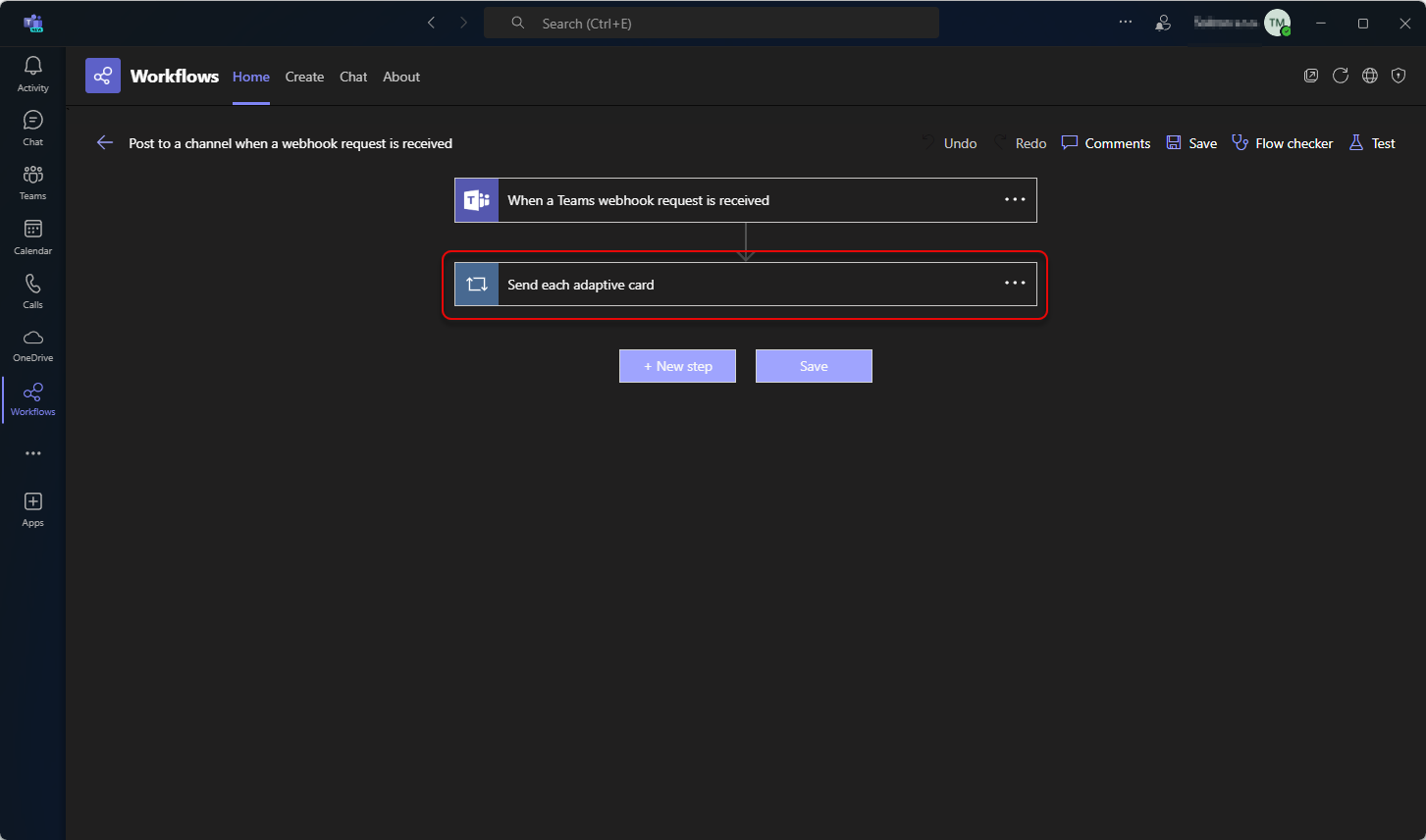Open options menu for Send each adaptive card

pos(1014,283)
